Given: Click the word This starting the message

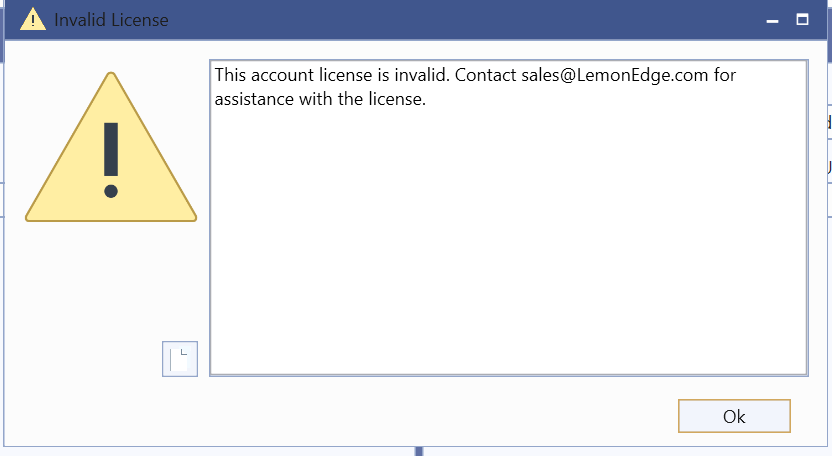Looking at the screenshot, I should [230, 75].
